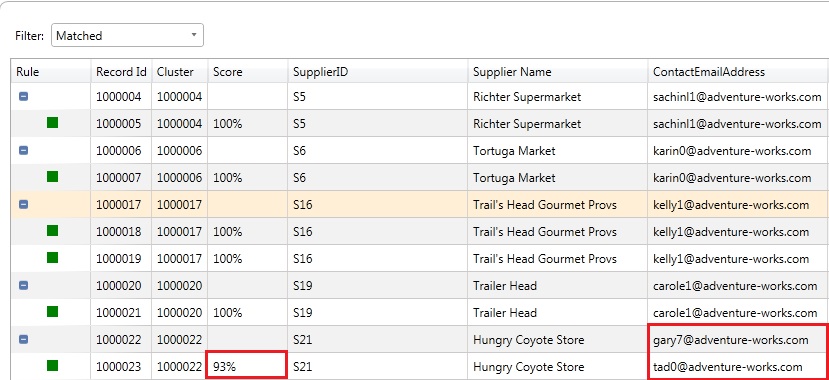Select Cluster cell in row 1000023
The width and height of the screenshot is (829, 380).
point(180,366)
